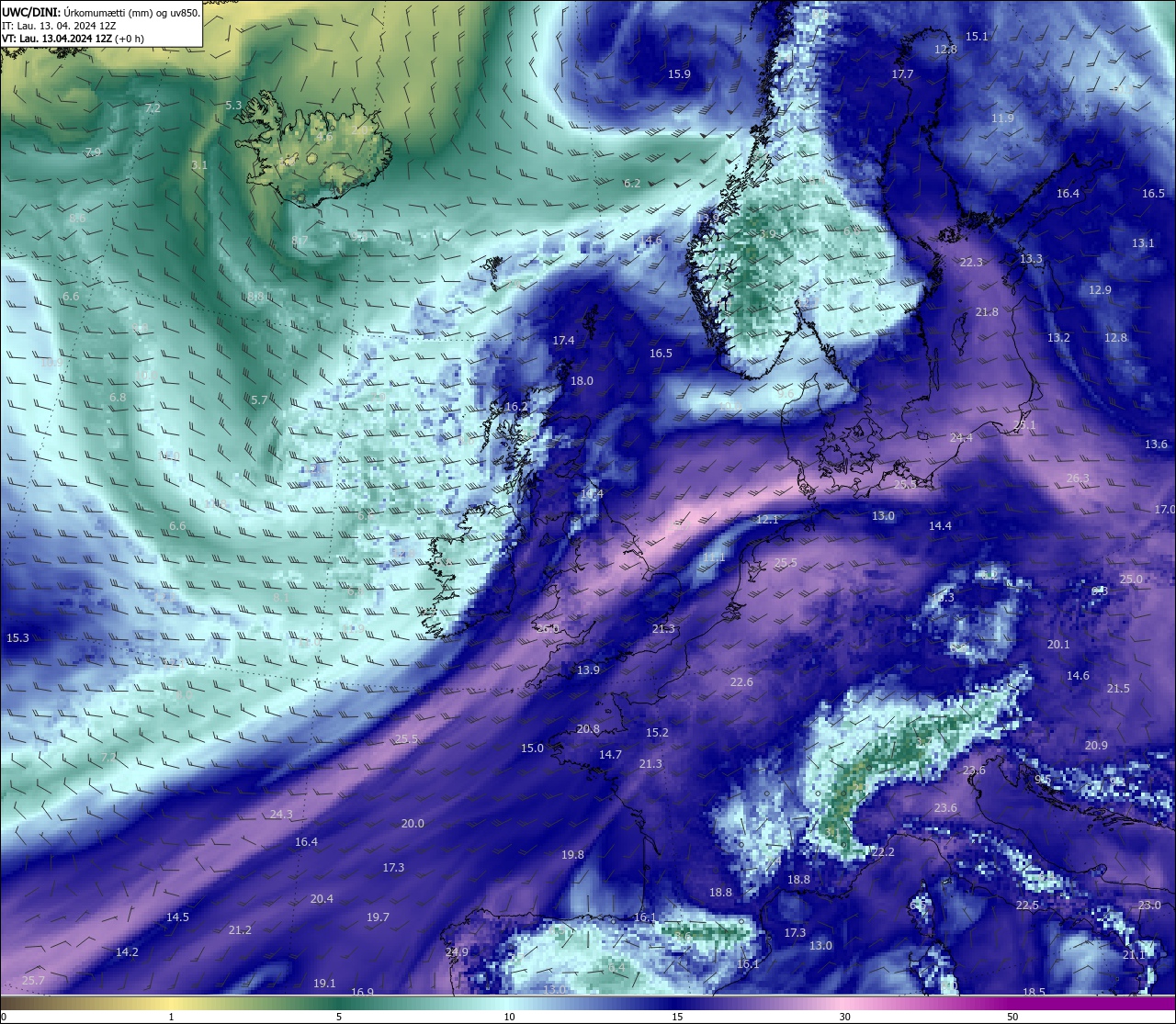
Task: Click the 20.8 value label
Action: coord(588,729)
